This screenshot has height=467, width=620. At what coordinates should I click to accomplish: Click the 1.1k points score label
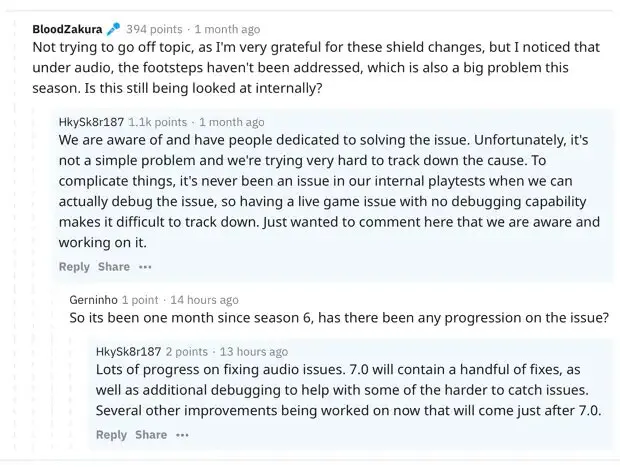tap(158, 122)
